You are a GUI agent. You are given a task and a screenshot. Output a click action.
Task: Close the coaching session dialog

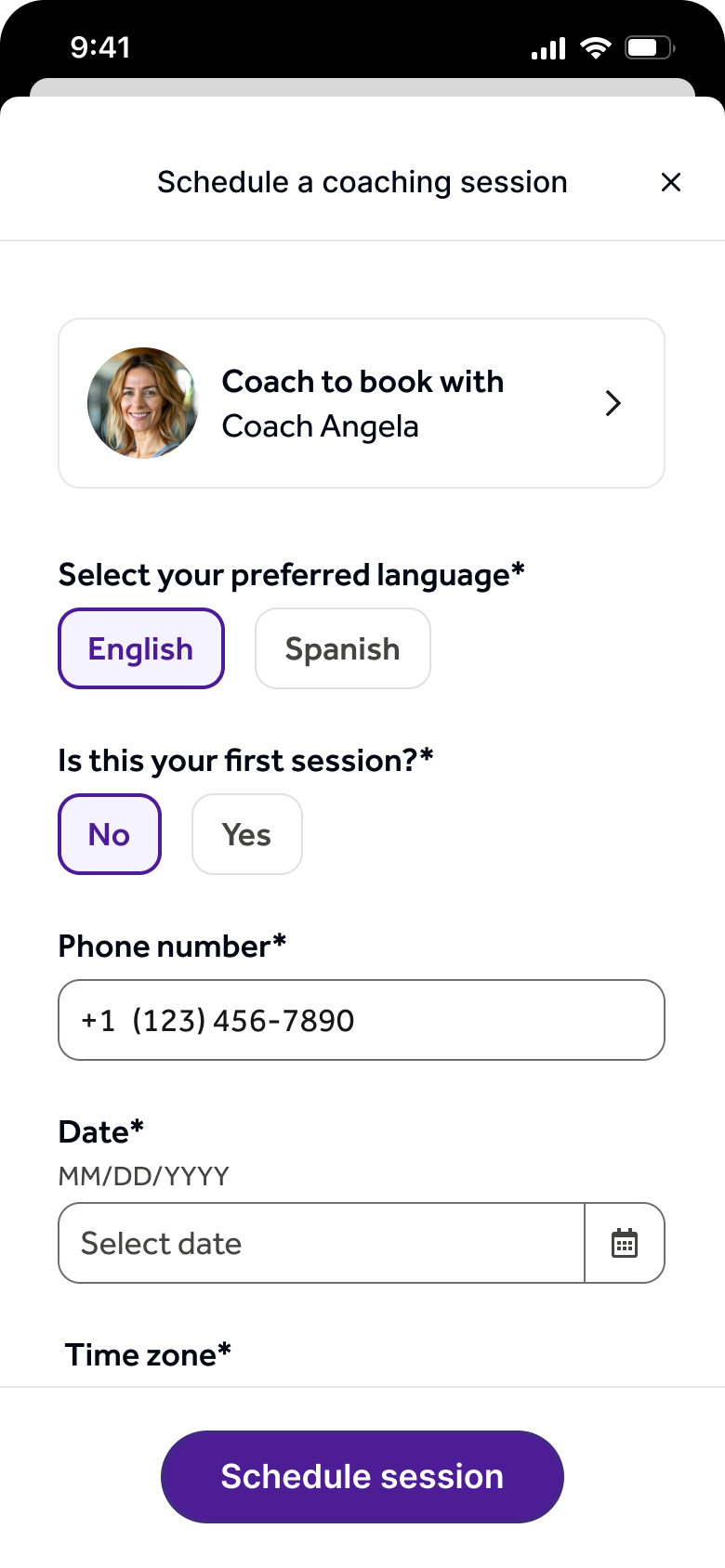pos(671,182)
